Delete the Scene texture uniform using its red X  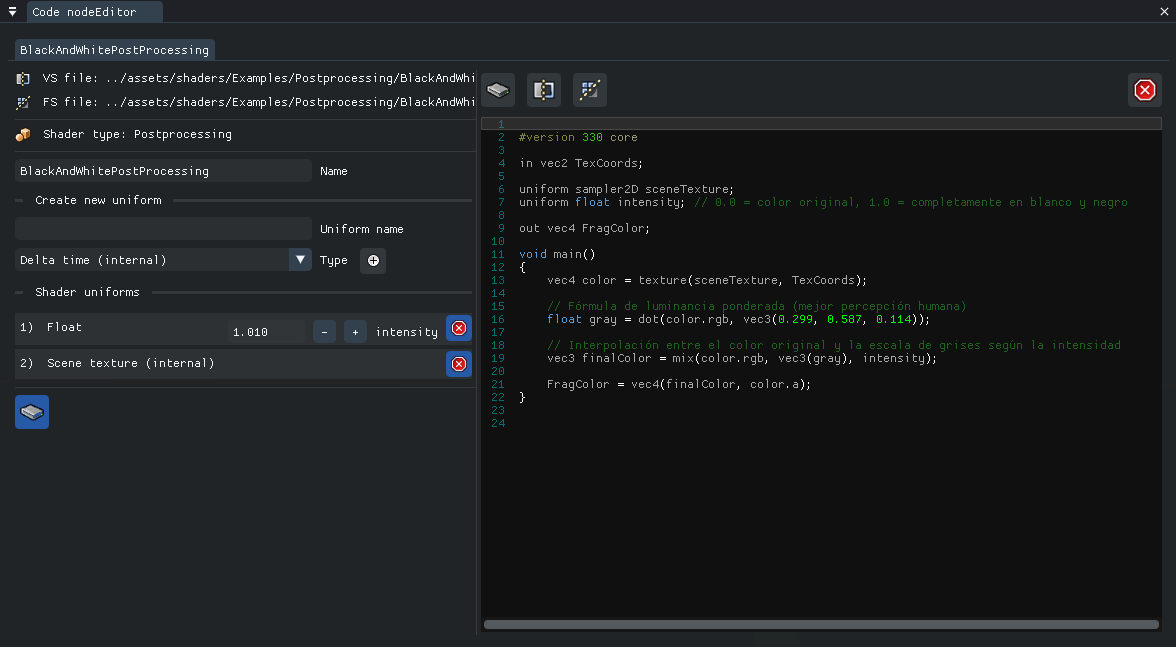tap(458, 364)
